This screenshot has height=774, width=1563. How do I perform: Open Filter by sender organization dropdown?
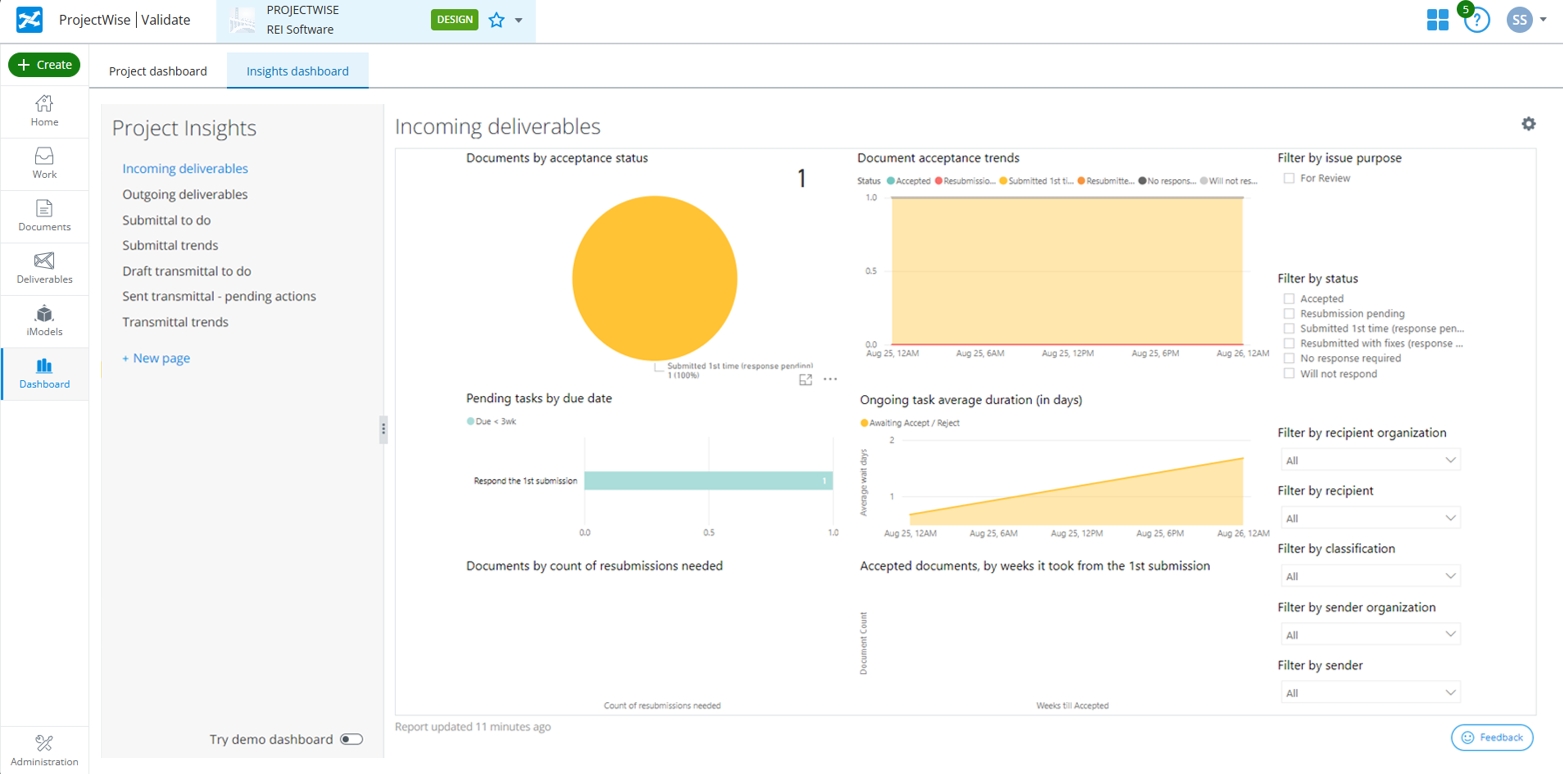[1370, 634]
